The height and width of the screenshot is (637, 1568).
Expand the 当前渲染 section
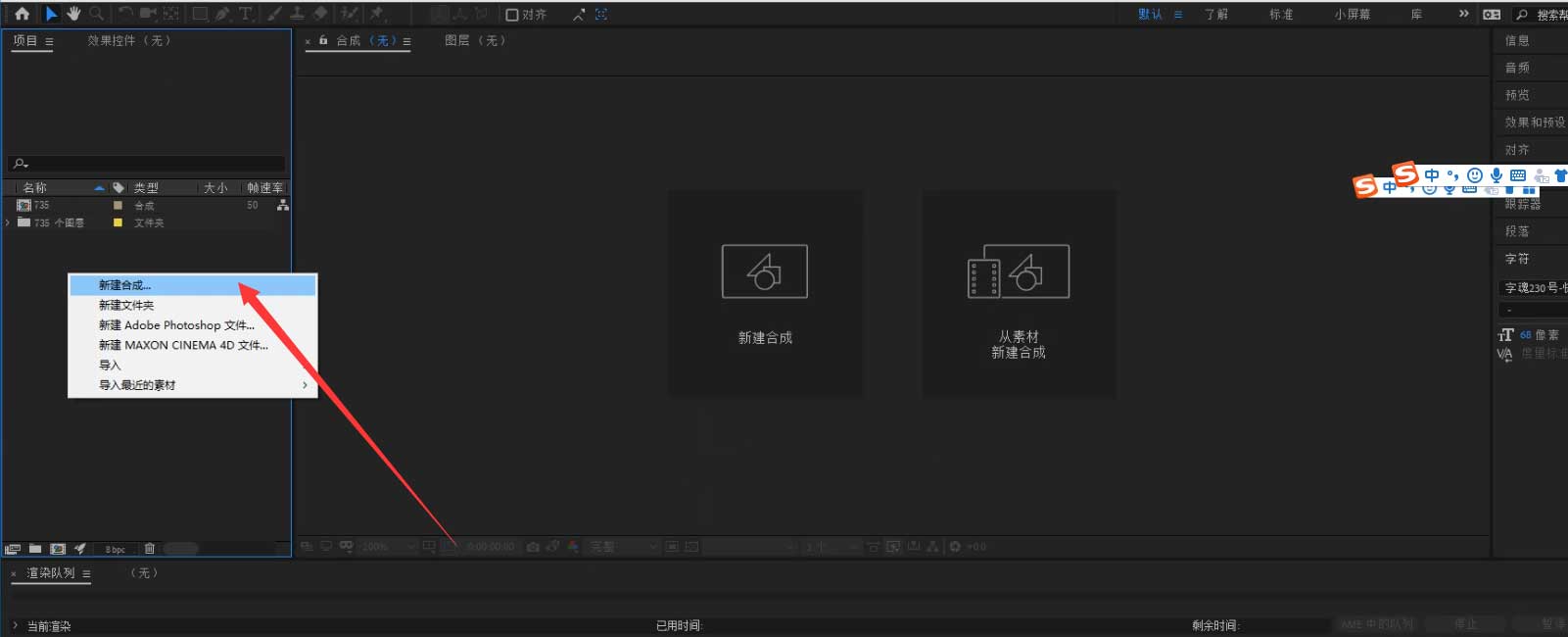(x=15, y=625)
